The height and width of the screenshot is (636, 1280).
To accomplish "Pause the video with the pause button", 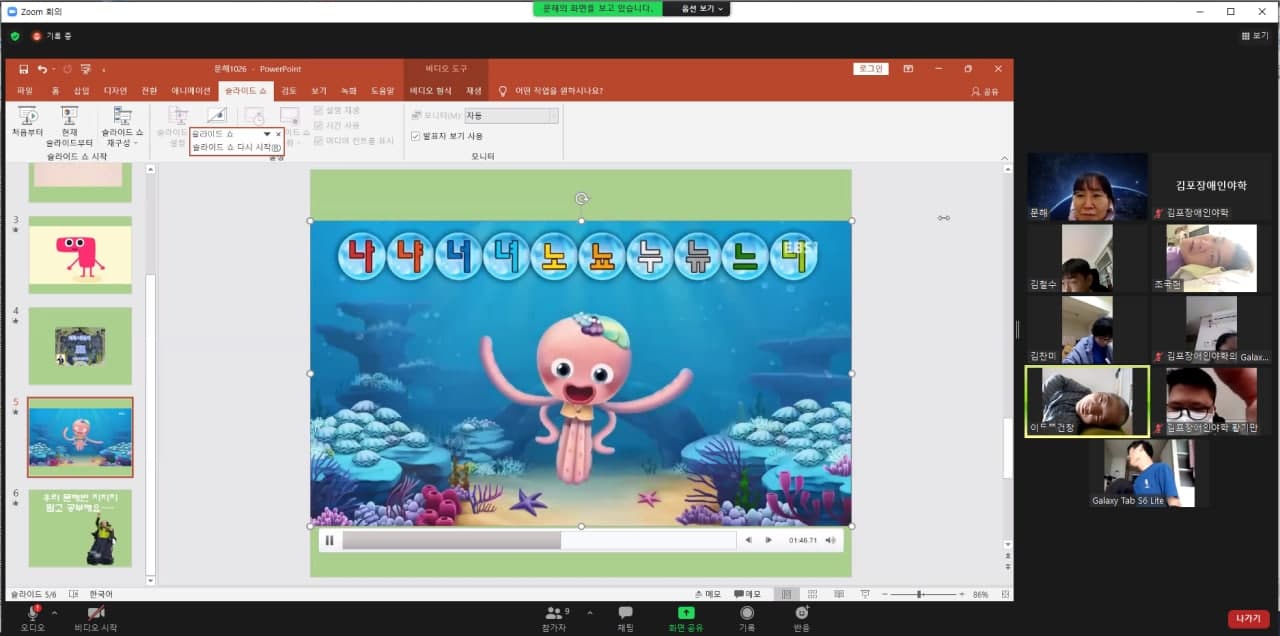I will coord(329,540).
